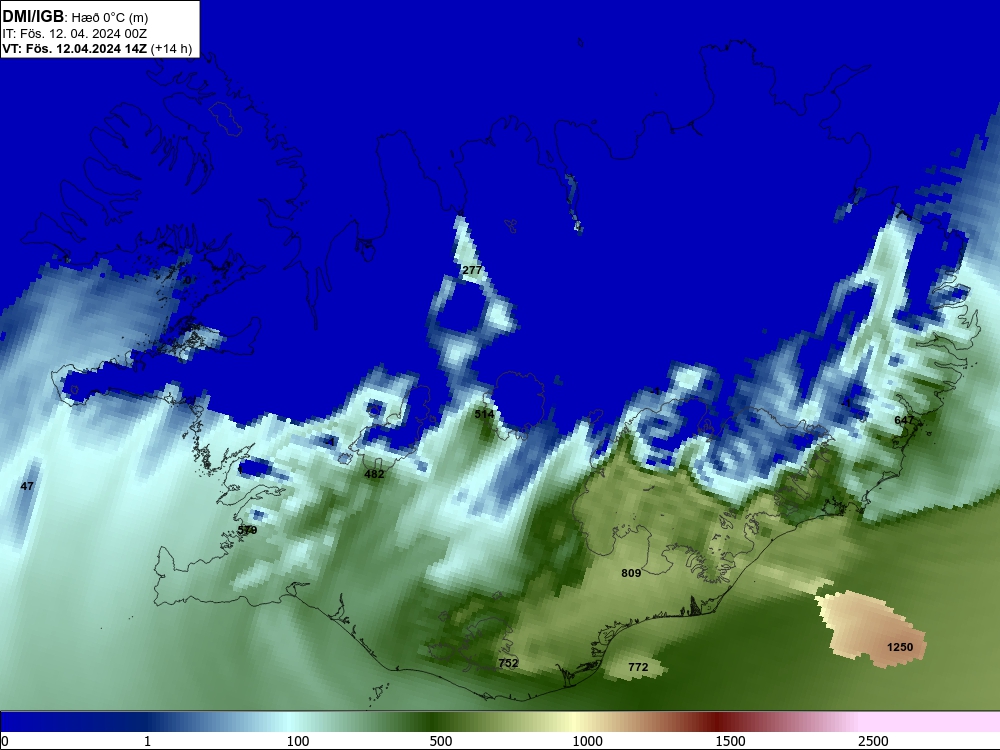Click the 1 tick on color scale
Screen dimensions: 1000x750
[x=147, y=741]
